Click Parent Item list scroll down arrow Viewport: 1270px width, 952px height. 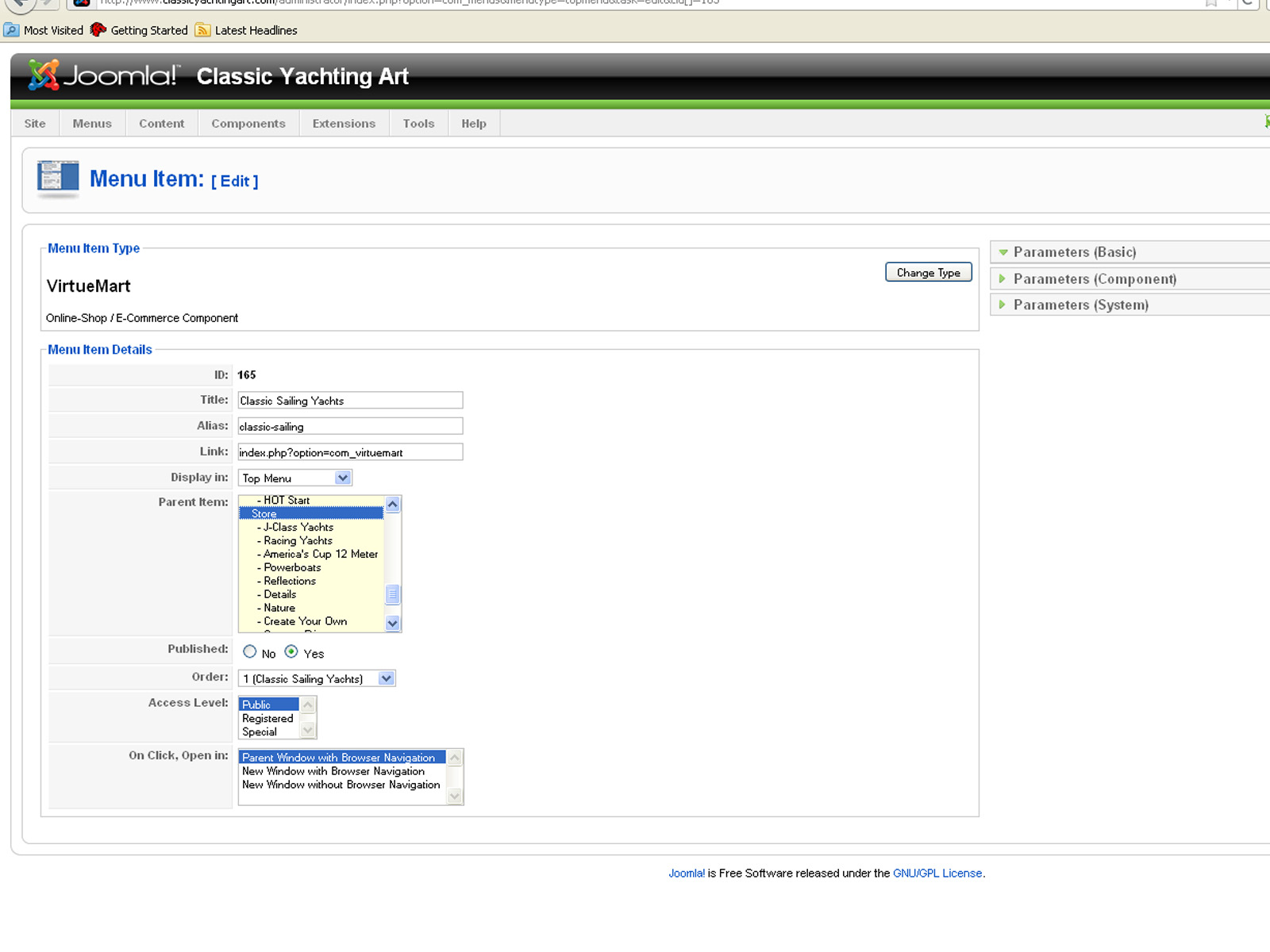point(392,624)
